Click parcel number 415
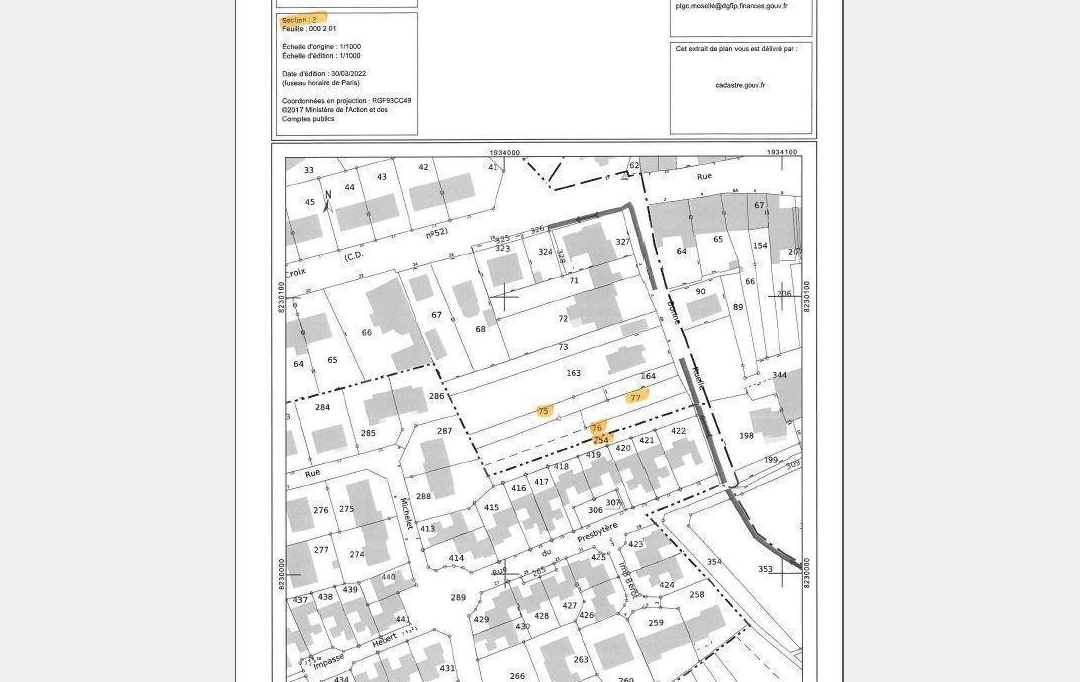This screenshot has height=682, width=1080. click(x=491, y=508)
